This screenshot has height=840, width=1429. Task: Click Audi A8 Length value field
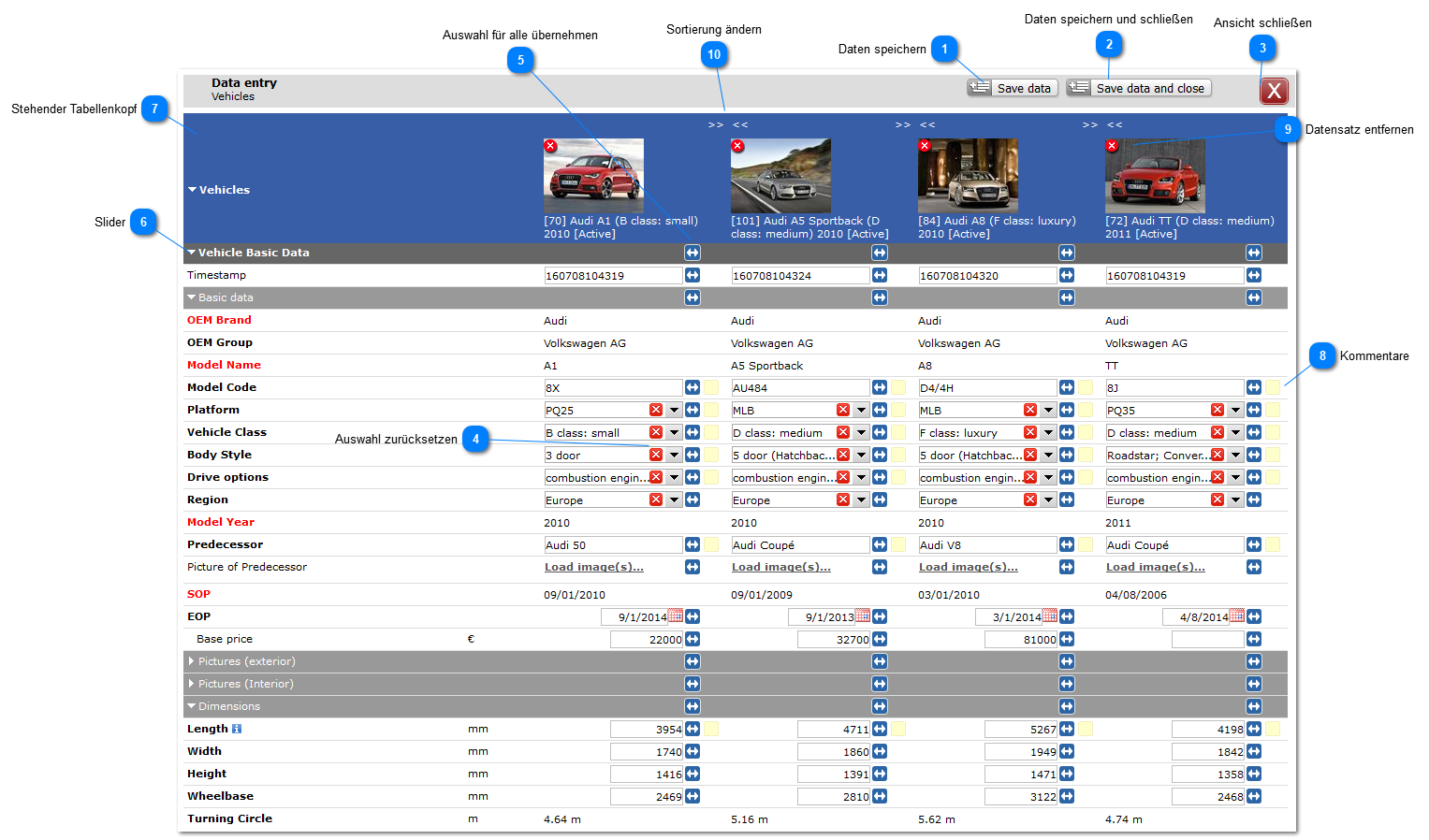point(1021,729)
